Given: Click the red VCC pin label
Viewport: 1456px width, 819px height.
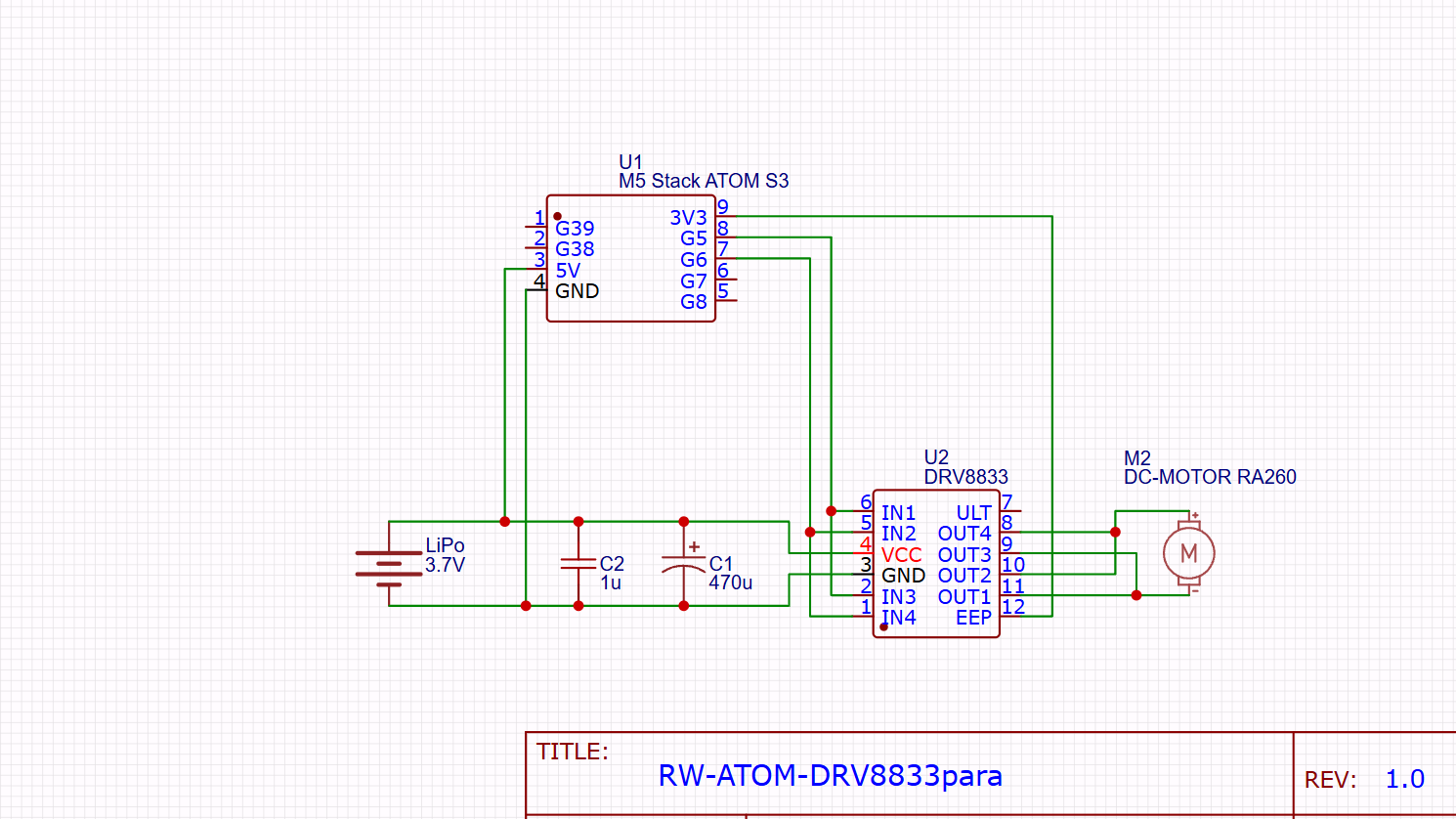Looking at the screenshot, I should [901, 555].
